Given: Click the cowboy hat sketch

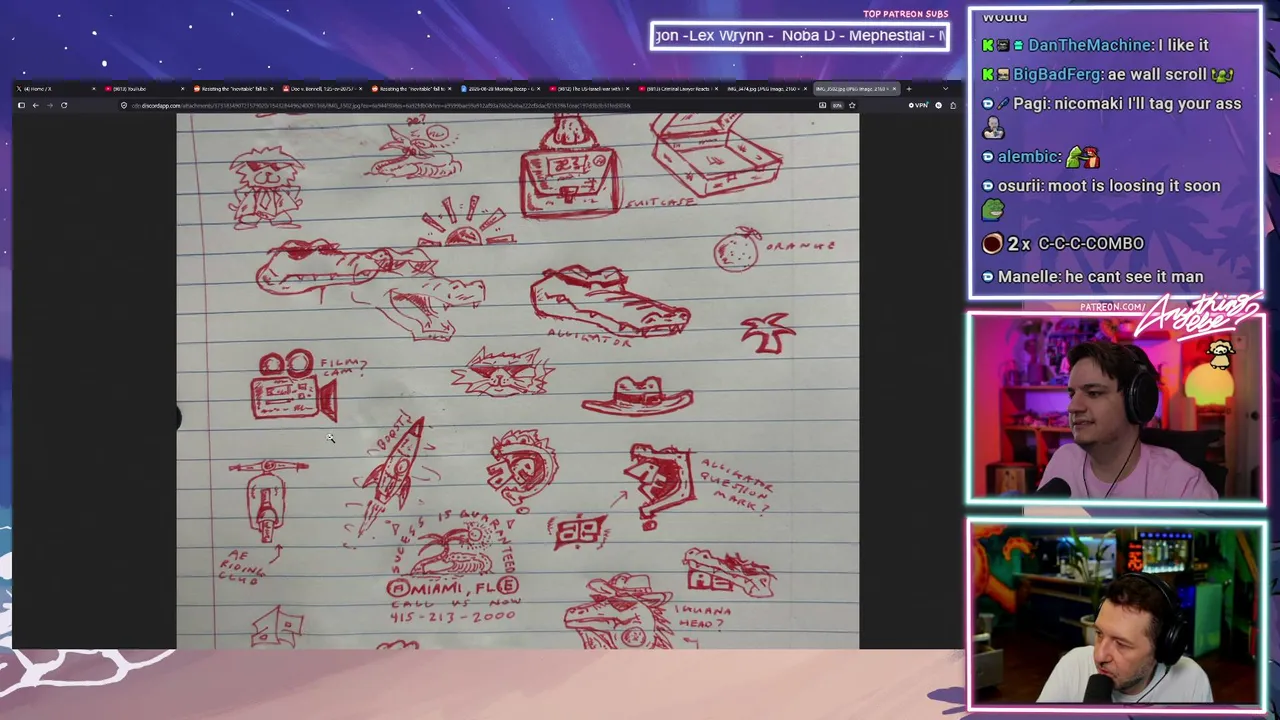Looking at the screenshot, I should pos(637,396).
